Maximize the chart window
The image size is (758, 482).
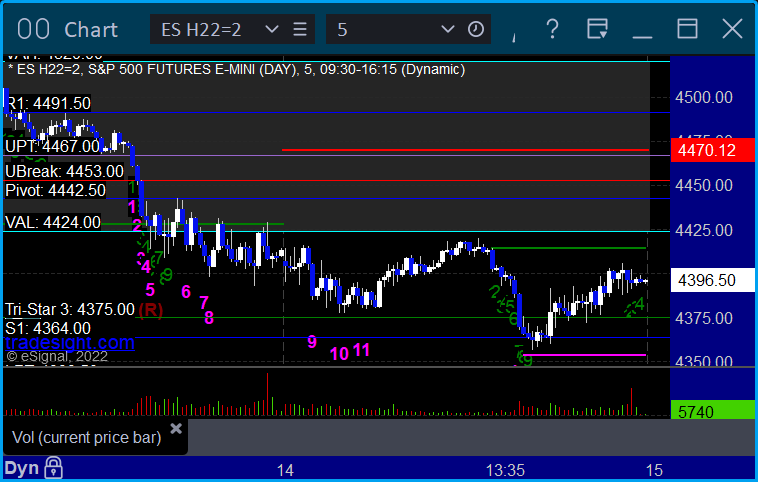687,29
